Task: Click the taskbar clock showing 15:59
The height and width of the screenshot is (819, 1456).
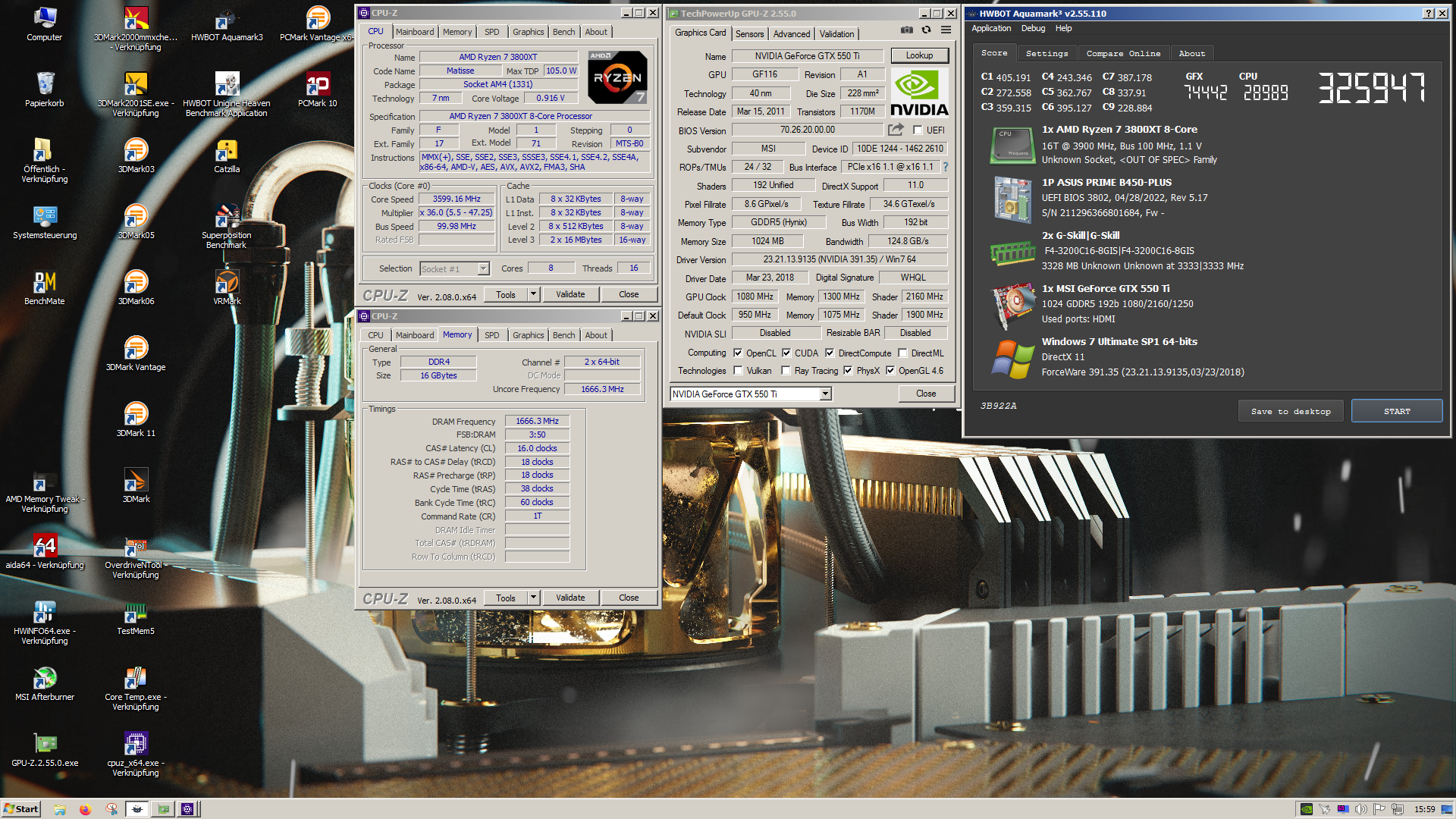Action: [1425, 809]
